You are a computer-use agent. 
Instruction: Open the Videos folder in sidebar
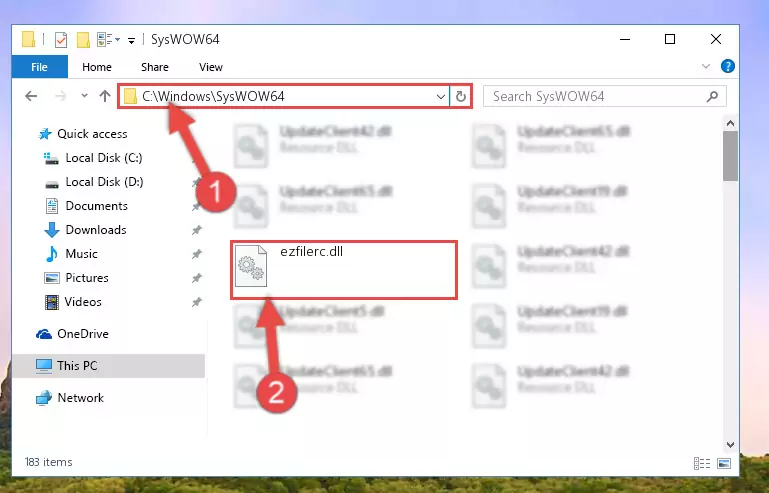click(83, 302)
